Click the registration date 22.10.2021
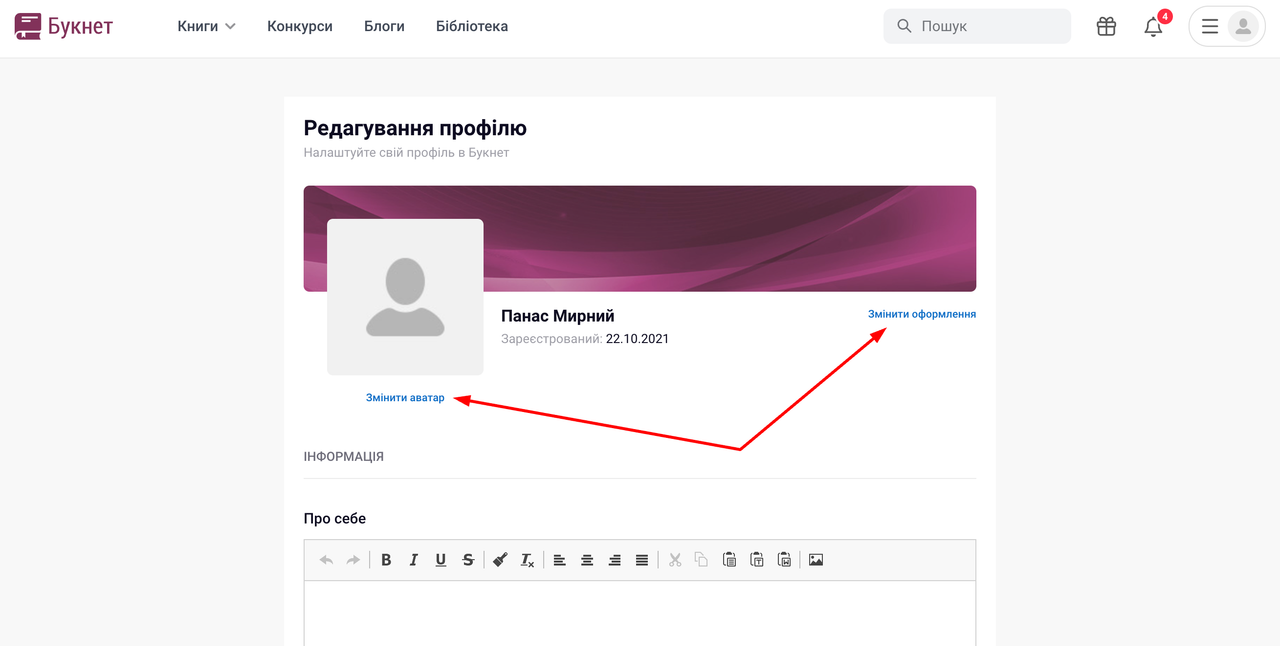1280x646 pixels. click(637, 339)
